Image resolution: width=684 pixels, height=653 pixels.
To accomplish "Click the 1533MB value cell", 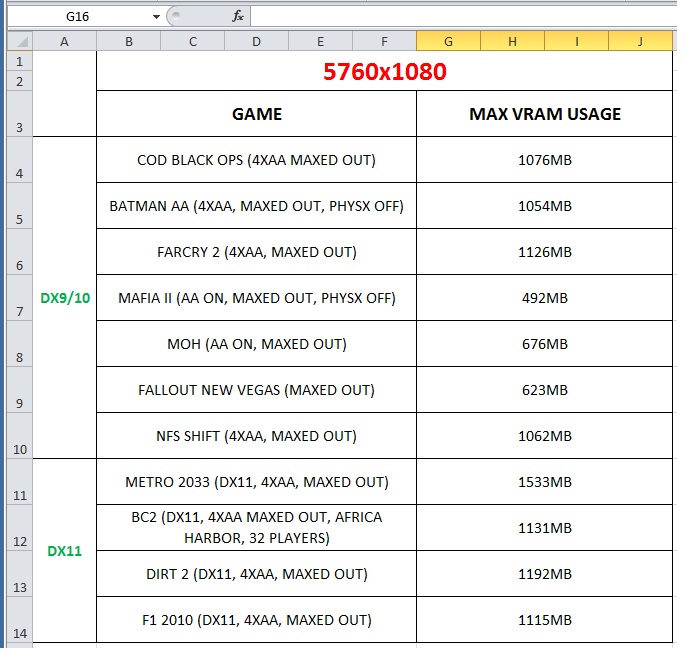I will (x=544, y=482).
